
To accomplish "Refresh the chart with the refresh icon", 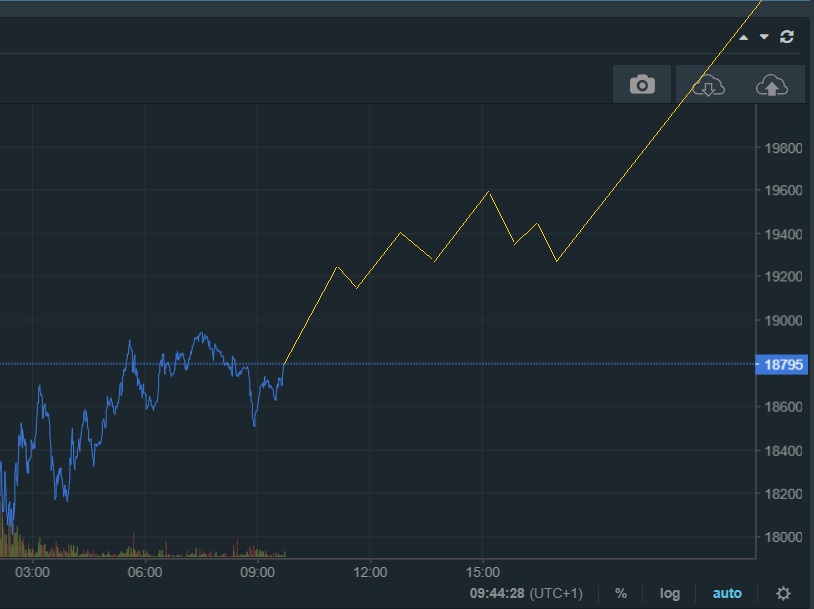I will (786, 37).
